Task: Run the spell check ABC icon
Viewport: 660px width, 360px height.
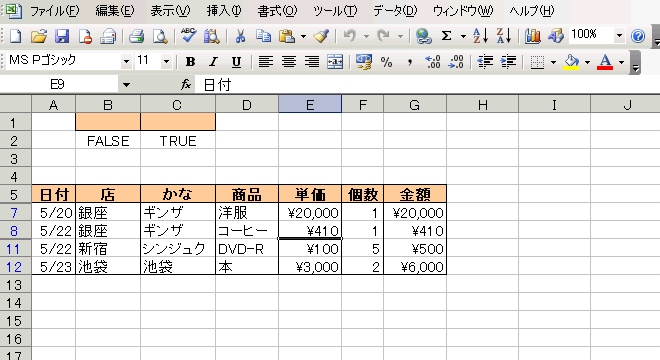Action: 188,35
